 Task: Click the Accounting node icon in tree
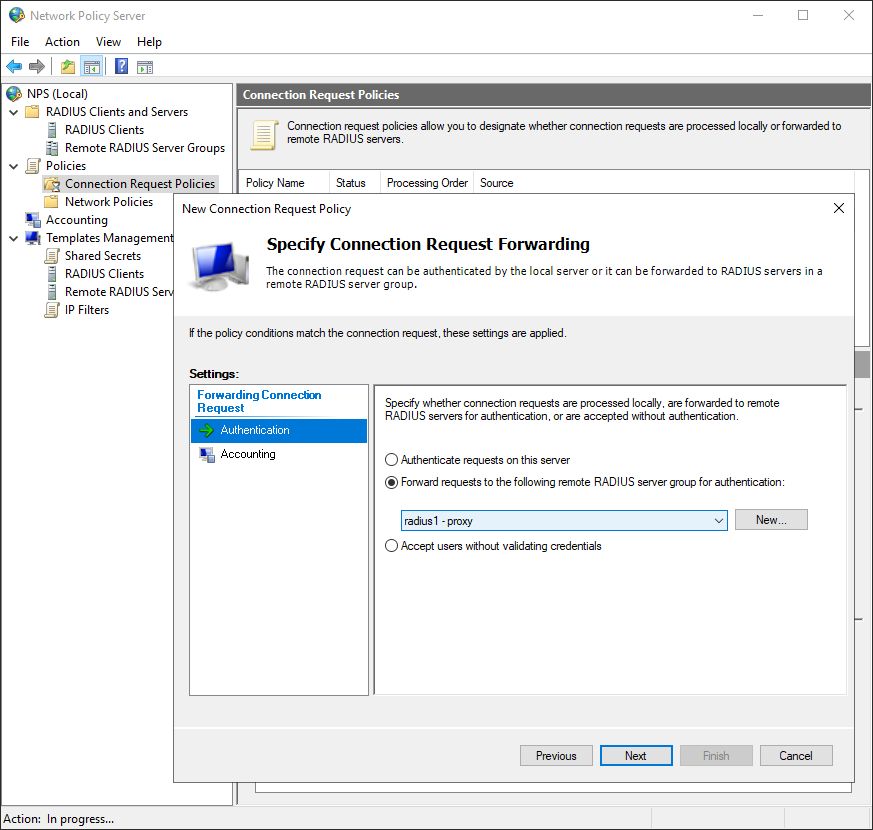pos(33,220)
